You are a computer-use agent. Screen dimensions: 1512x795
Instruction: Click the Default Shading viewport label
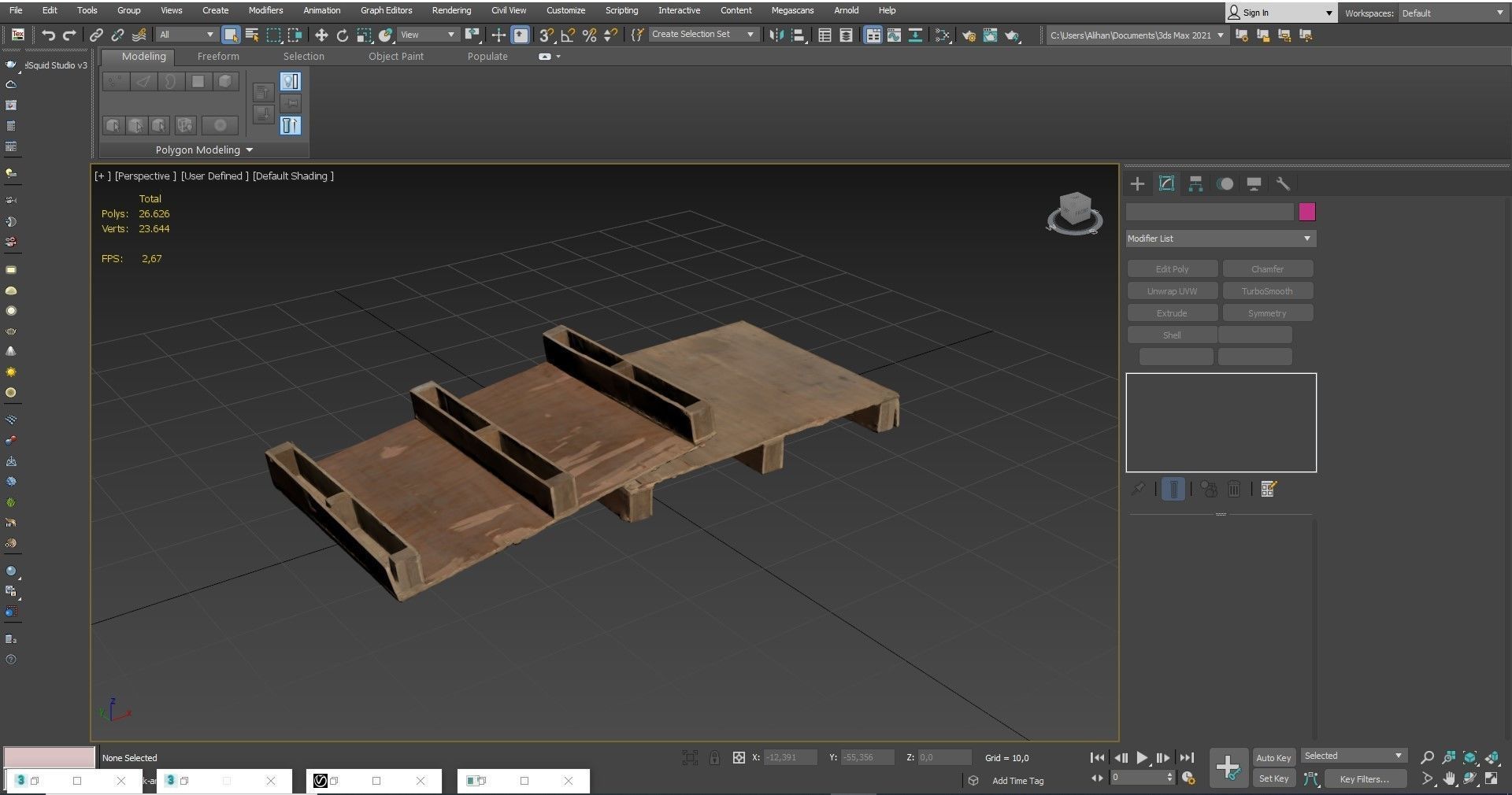point(293,176)
